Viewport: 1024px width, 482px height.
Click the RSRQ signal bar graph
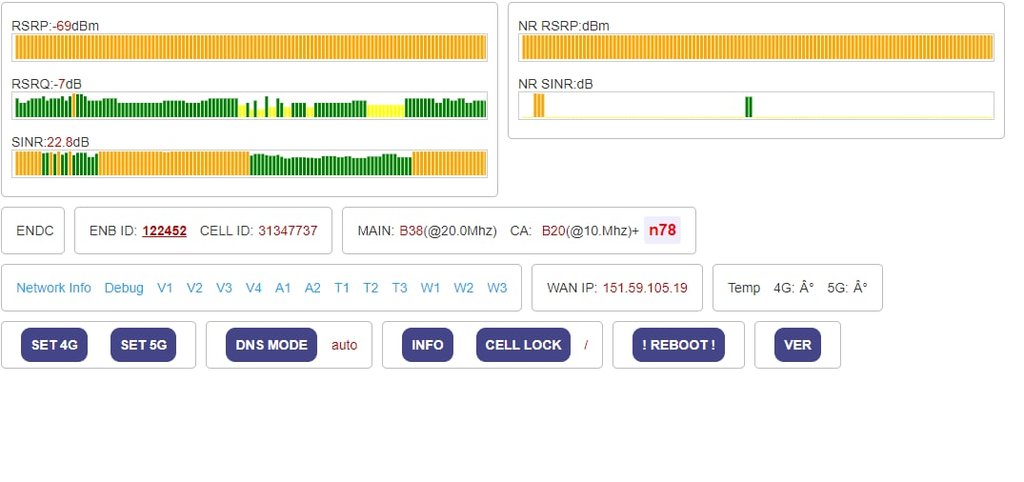[x=249, y=105]
